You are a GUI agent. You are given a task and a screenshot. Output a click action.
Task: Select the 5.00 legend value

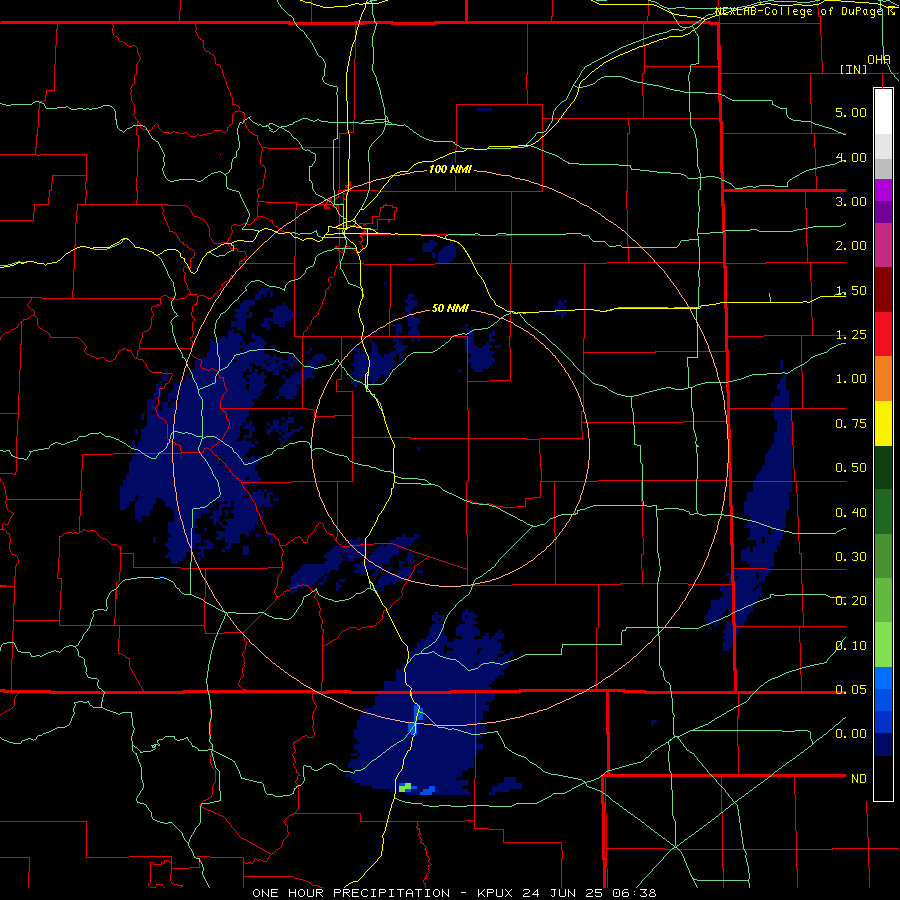point(851,112)
